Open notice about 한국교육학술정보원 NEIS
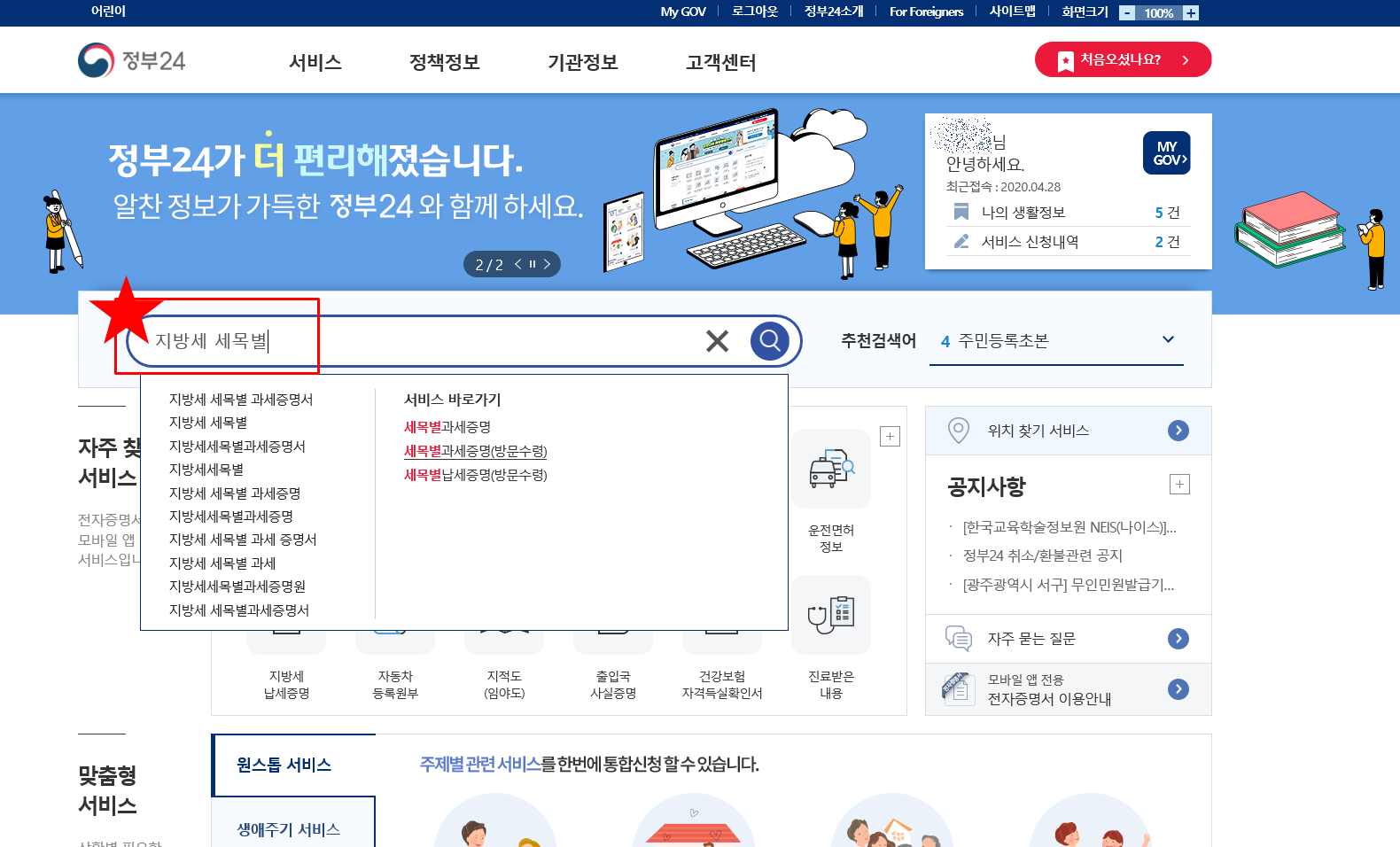This screenshot has height=847, width=1400. click(1069, 527)
